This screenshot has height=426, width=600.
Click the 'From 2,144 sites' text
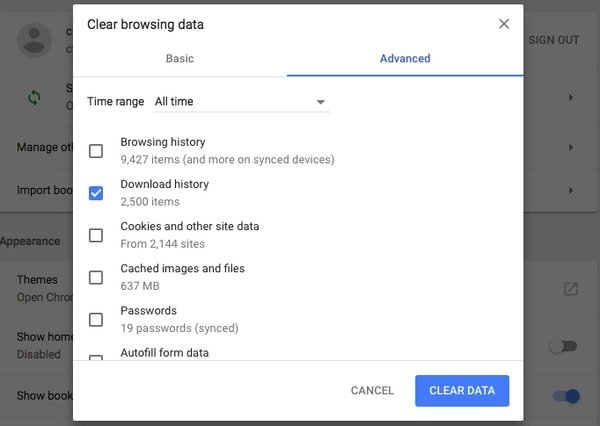click(162, 244)
